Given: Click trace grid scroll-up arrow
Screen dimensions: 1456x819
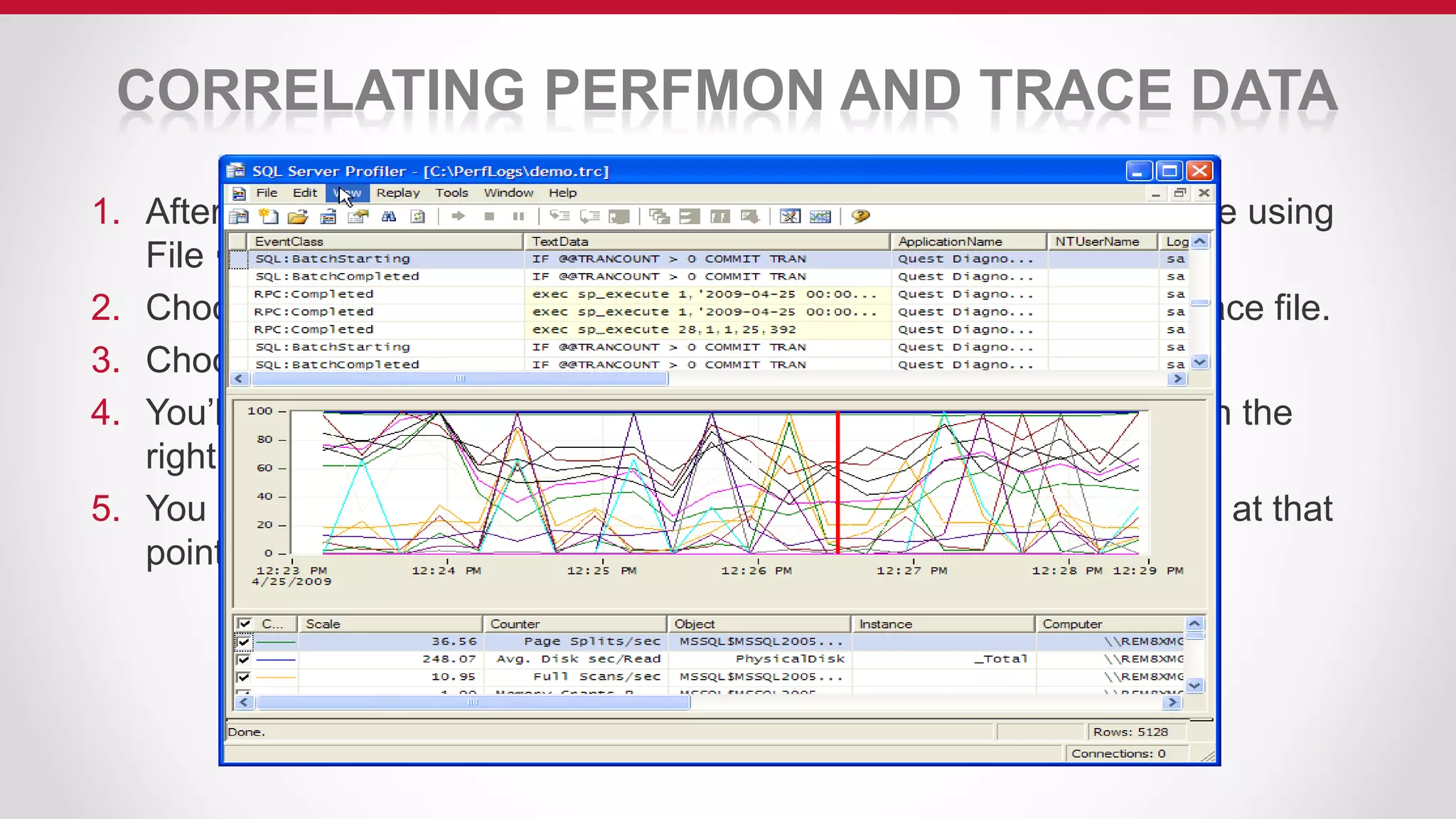Looking at the screenshot, I should point(1200,242).
